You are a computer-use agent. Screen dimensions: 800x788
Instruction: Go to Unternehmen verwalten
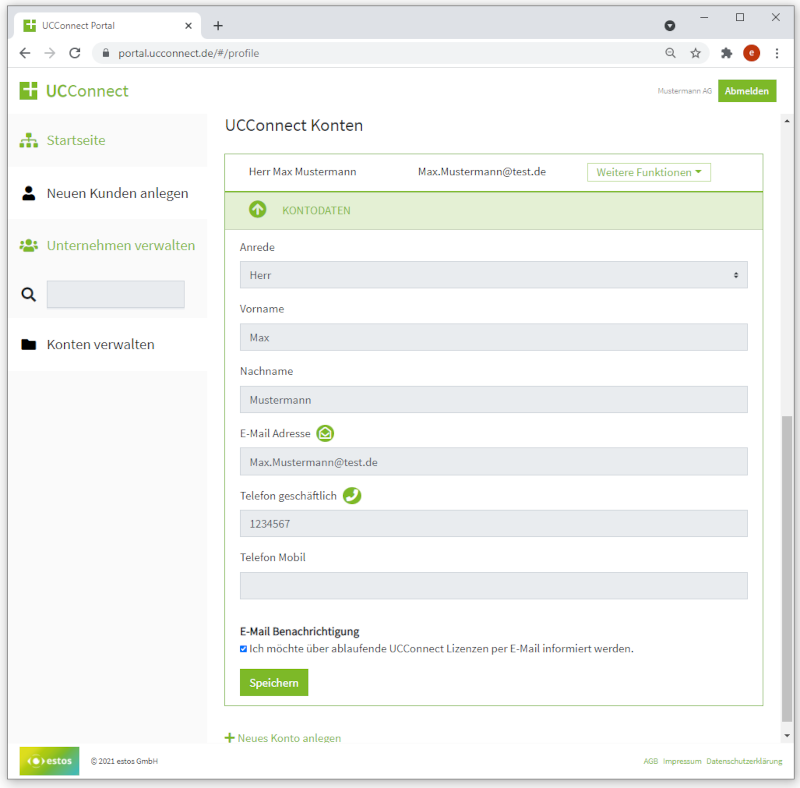(x=120, y=245)
